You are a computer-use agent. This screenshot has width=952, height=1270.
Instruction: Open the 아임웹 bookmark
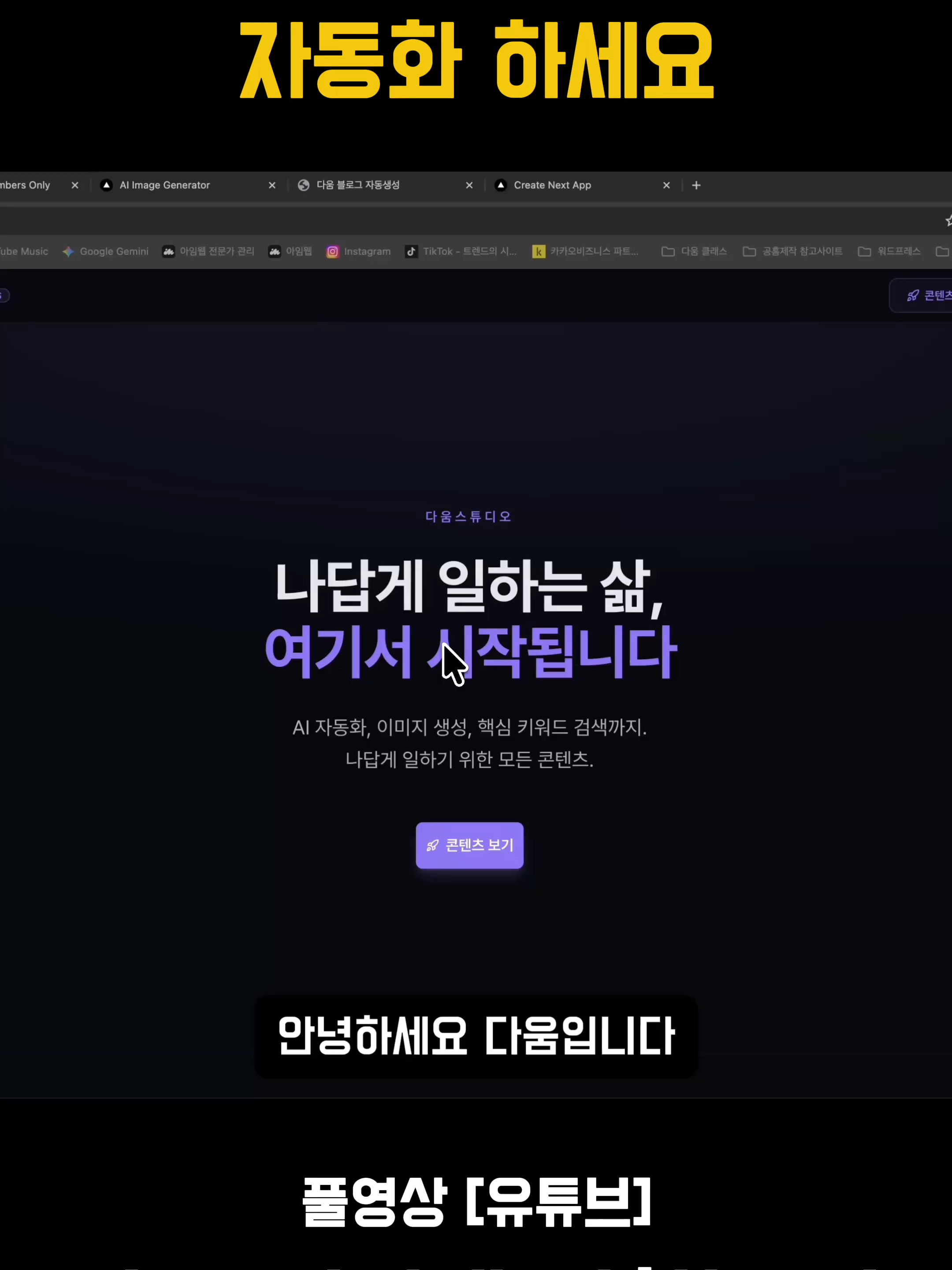[290, 251]
